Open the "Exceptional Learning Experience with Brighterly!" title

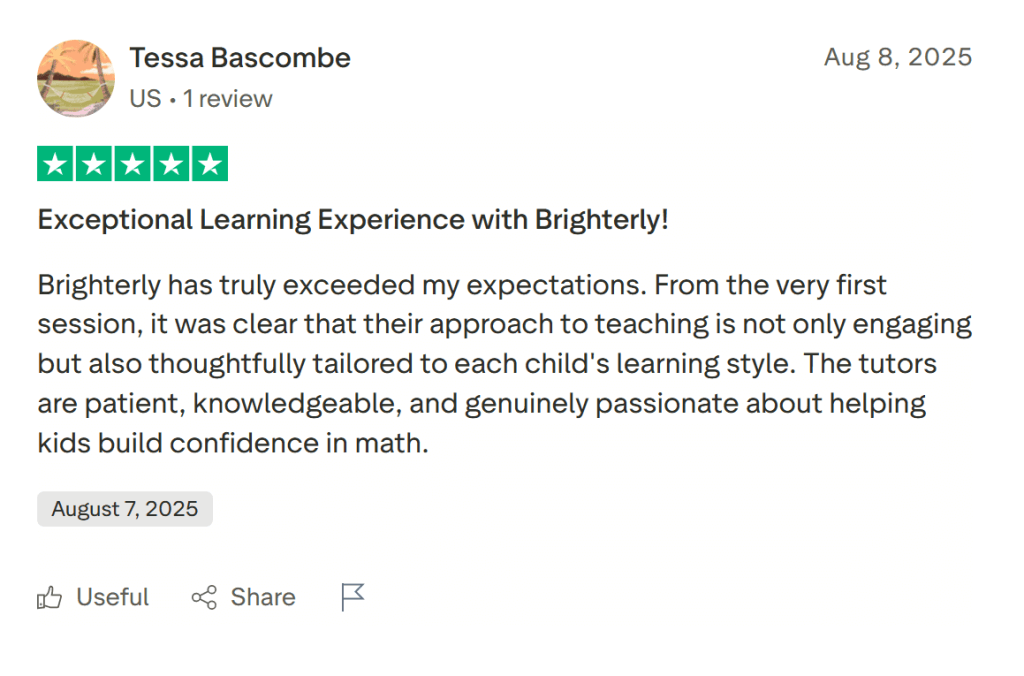(x=352, y=220)
